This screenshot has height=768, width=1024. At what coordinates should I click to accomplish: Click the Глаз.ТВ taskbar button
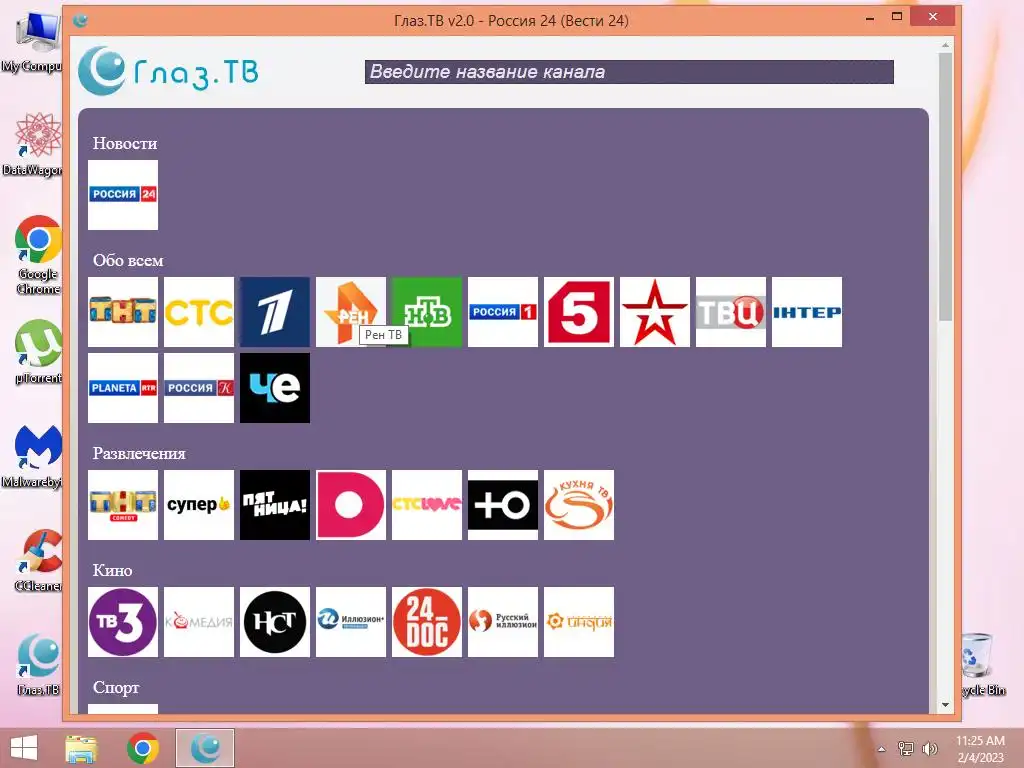pos(205,748)
